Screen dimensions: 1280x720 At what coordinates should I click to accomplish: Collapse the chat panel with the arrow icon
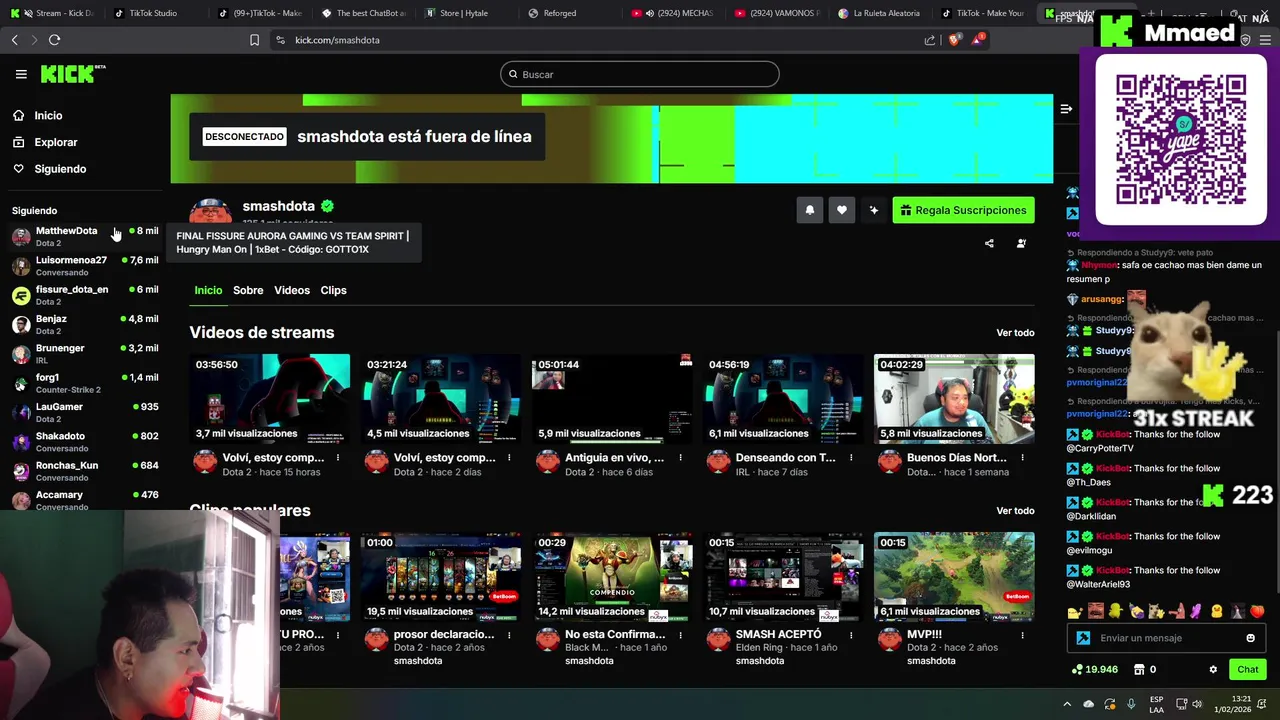pyautogui.click(x=1066, y=109)
